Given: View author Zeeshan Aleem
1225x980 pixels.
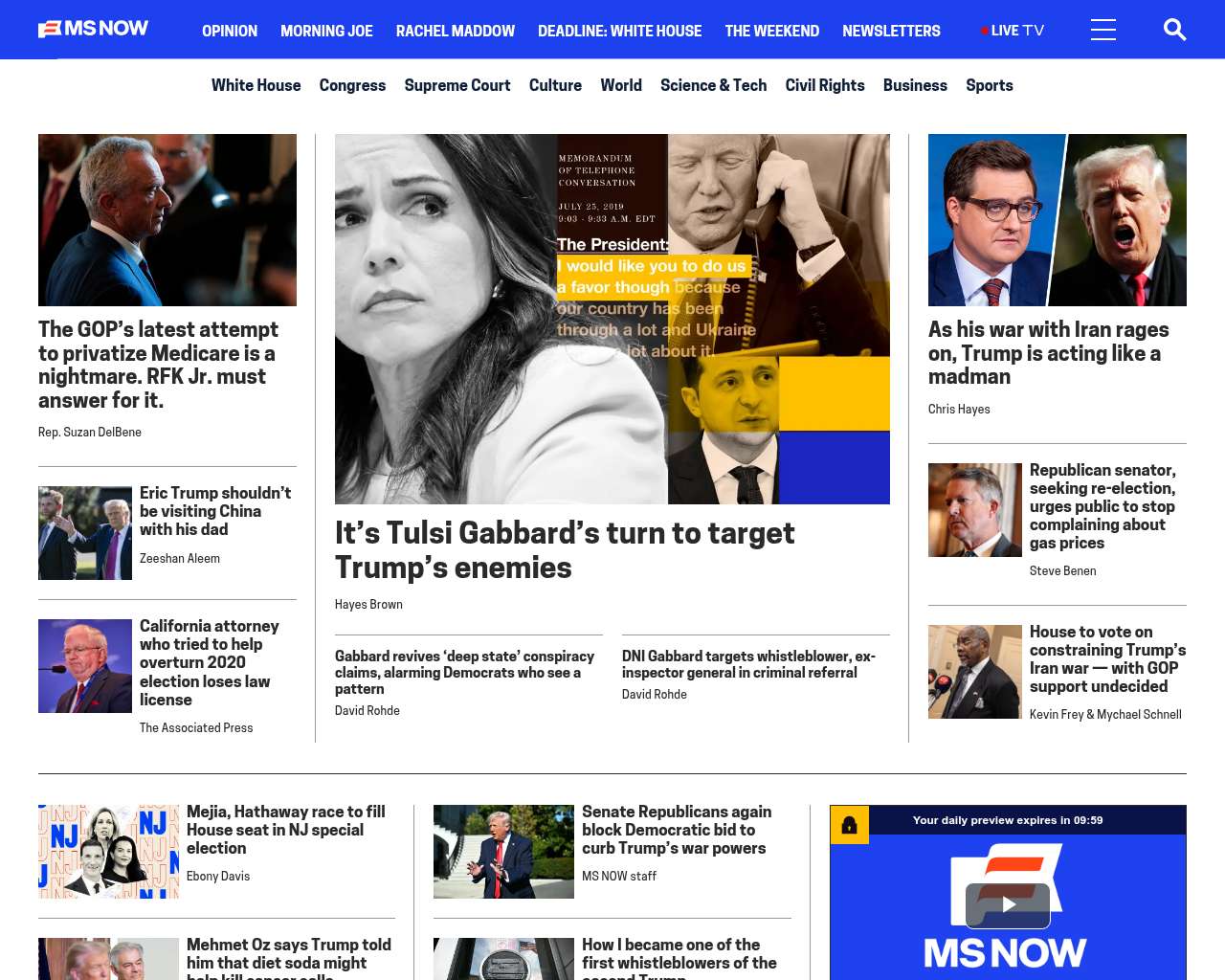Looking at the screenshot, I should (180, 559).
